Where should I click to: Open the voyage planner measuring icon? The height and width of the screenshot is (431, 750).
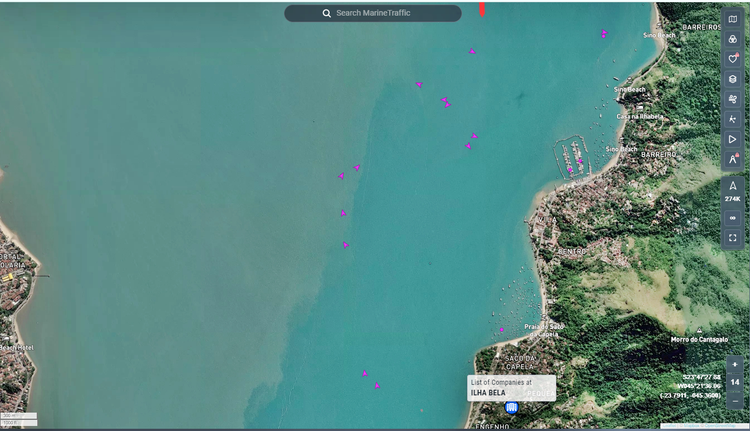coord(733,119)
